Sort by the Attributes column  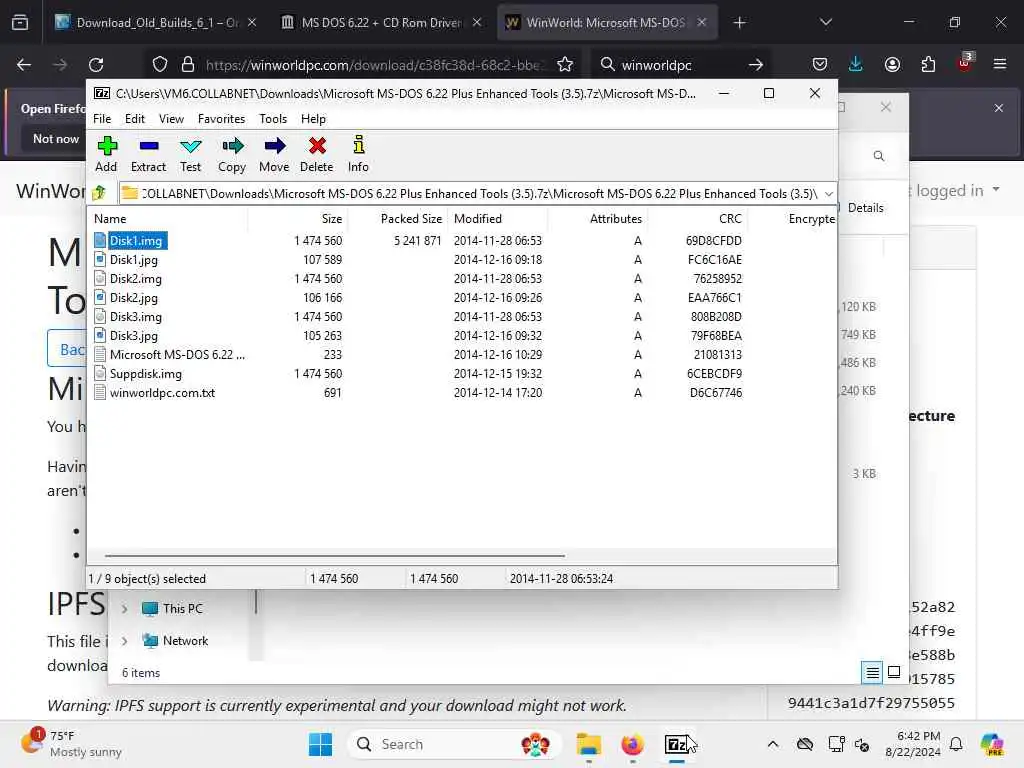pos(598,219)
